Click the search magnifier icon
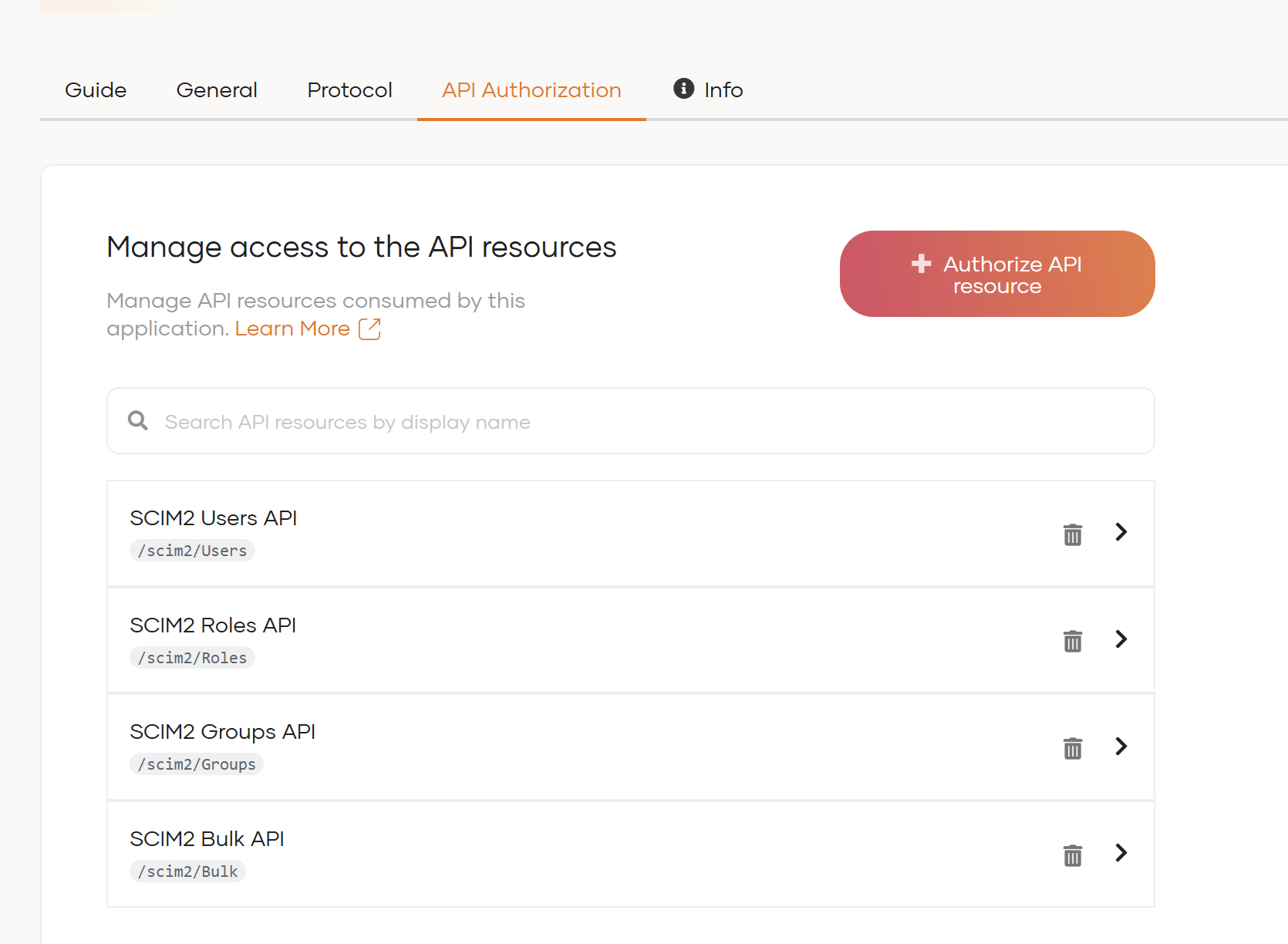Viewport: 1288px width, 944px height. pos(138,420)
